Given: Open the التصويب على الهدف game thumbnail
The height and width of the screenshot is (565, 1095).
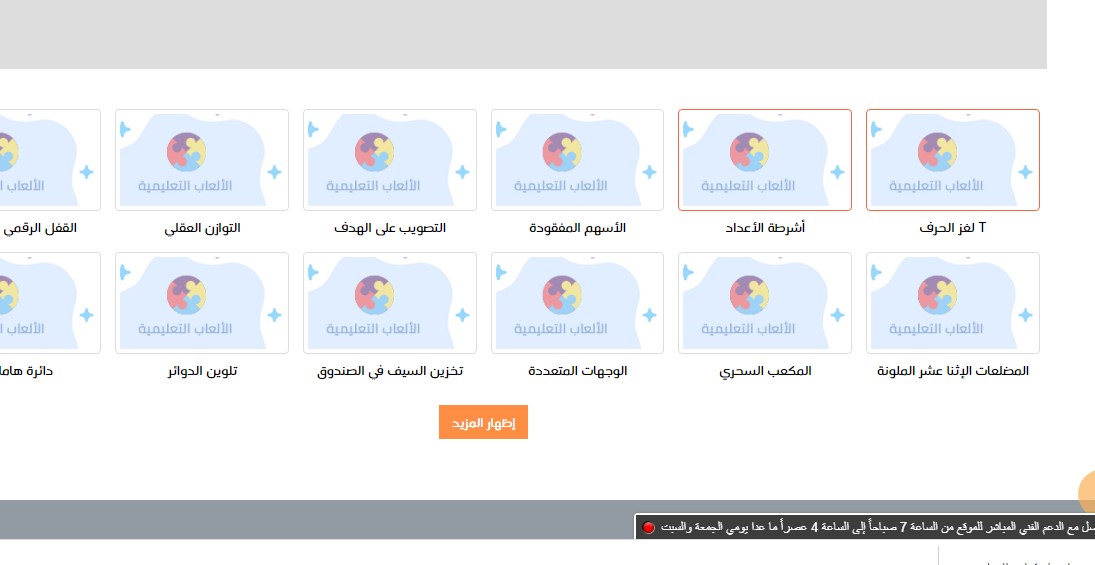Looking at the screenshot, I should pyautogui.click(x=390, y=160).
